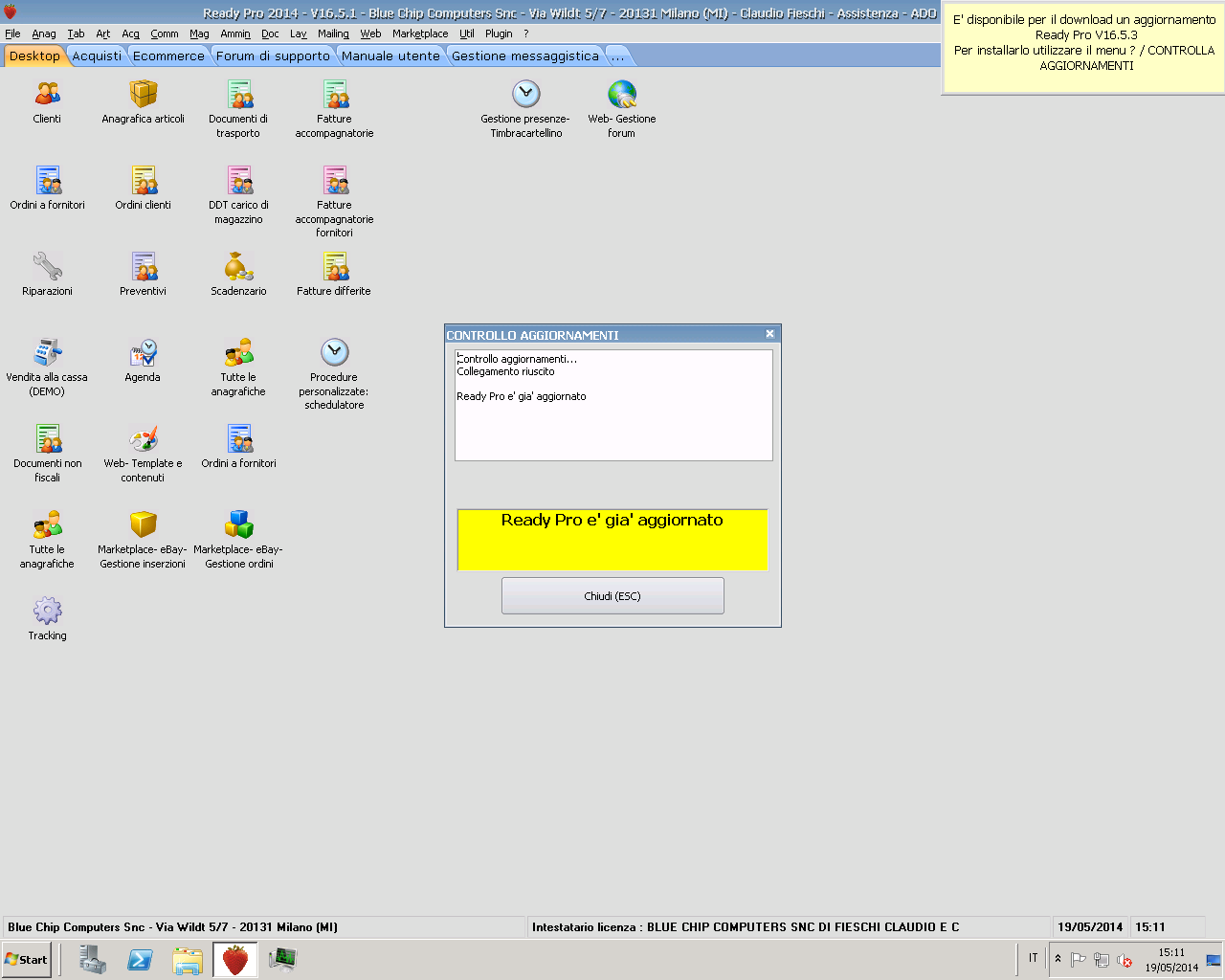
Task: Show hidden tray icons arrow
Action: (1058, 958)
